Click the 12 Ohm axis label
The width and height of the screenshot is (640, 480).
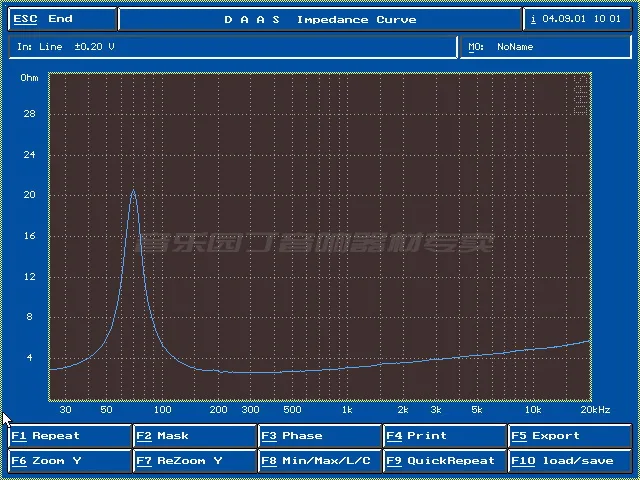tap(29, 276)
